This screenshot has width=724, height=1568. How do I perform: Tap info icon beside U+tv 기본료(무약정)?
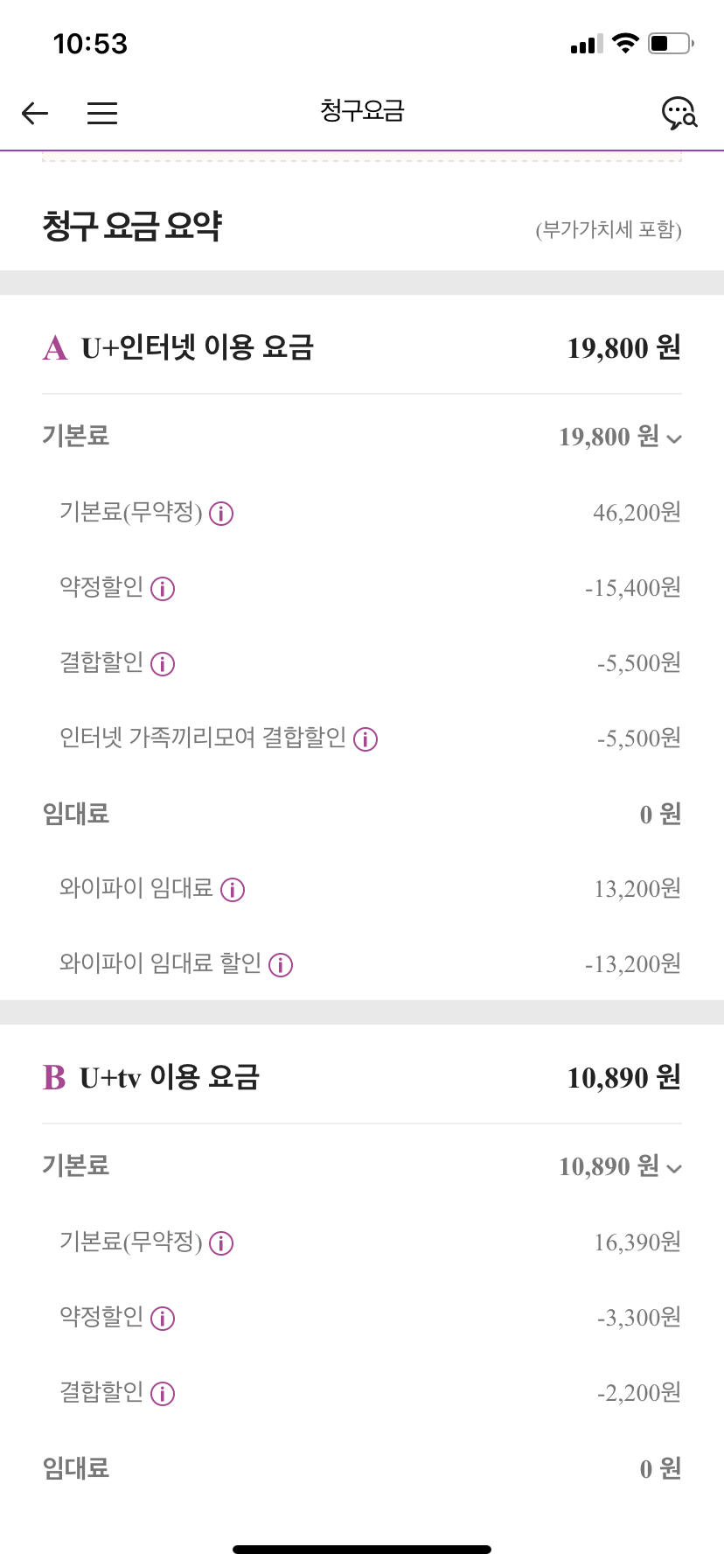tap(221, 1243)
